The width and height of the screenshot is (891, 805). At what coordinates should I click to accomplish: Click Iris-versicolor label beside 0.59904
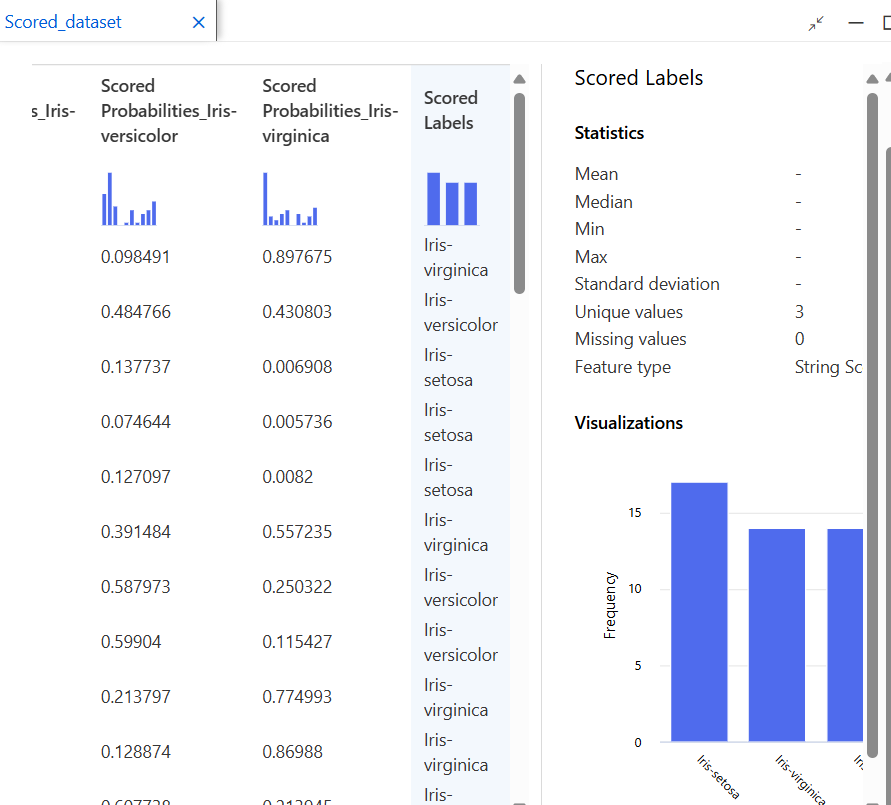(460, 643)
